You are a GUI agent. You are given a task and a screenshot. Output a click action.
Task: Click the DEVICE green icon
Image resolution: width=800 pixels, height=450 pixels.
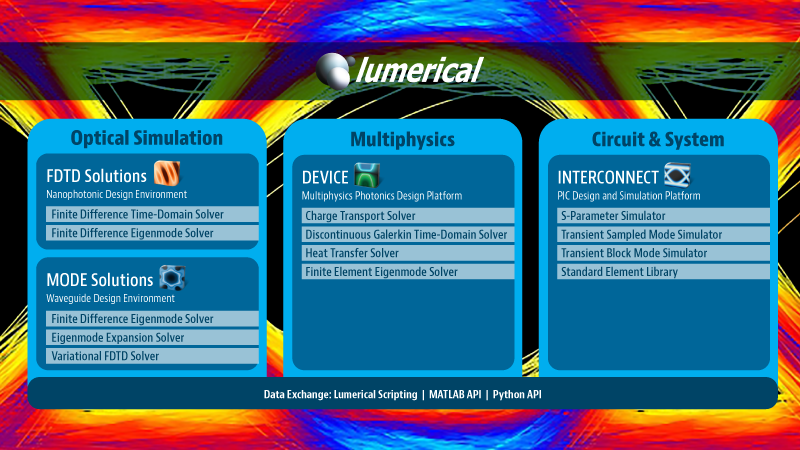point(367,175)
